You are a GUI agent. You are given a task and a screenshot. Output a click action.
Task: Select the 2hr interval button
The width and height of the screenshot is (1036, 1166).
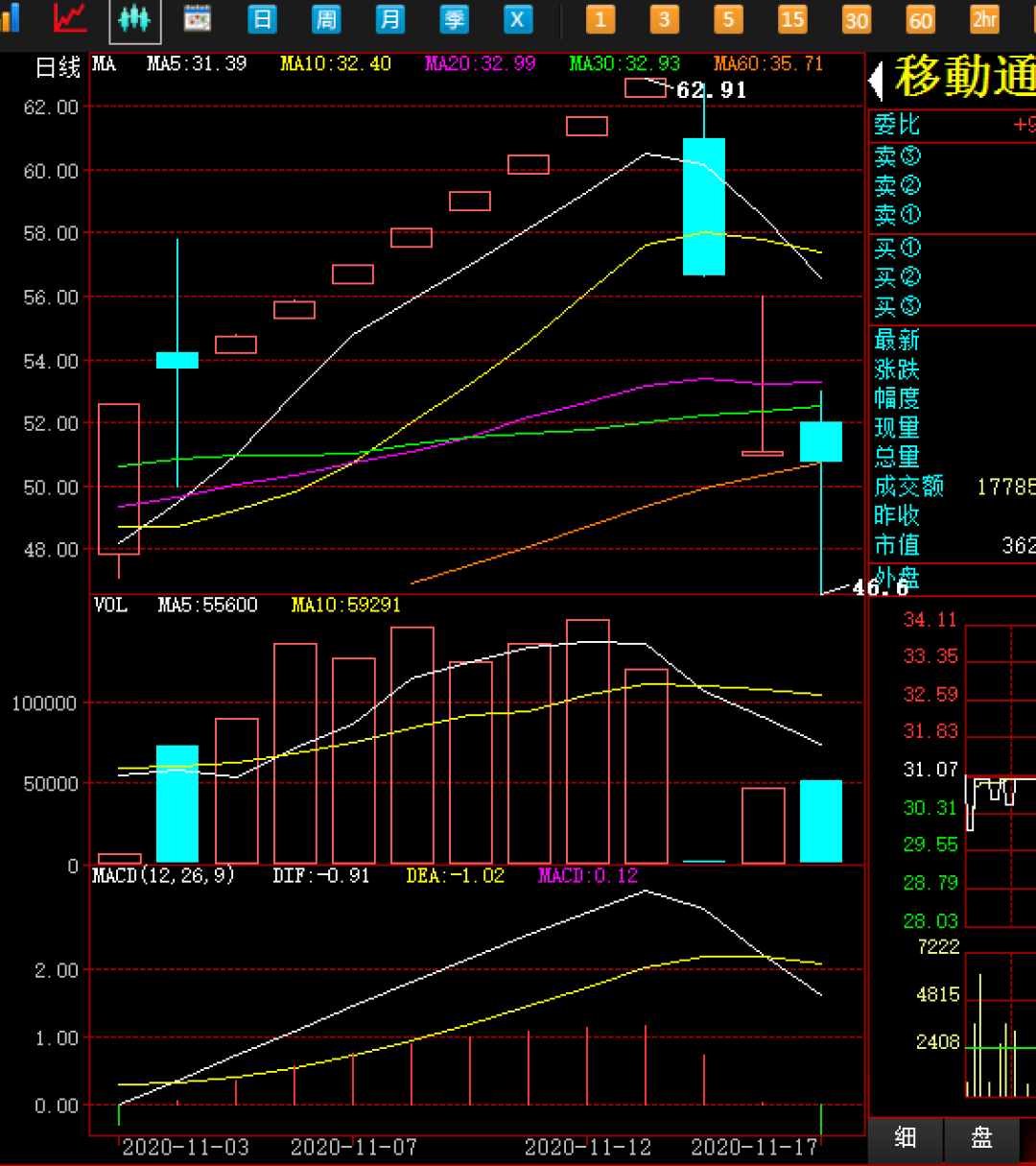tap(984, 19)
